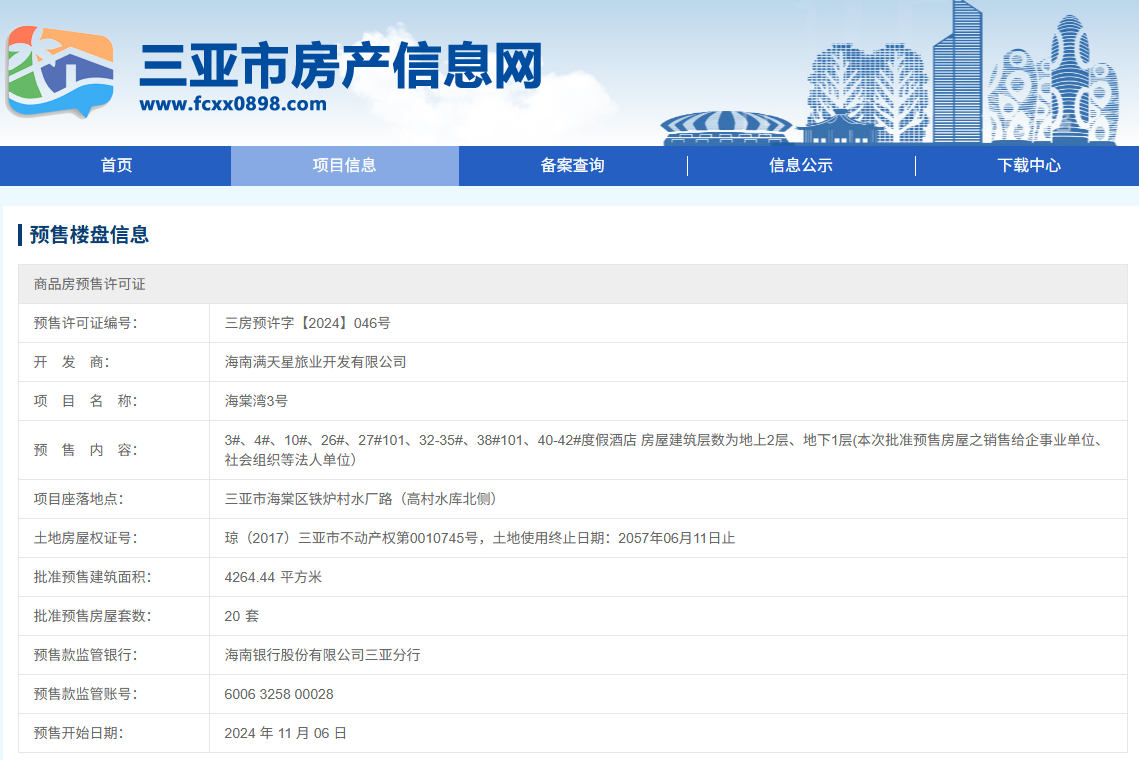This screenshot has width=1139, height=760.
Task: Click the 商品房预售许可证 table header
Action: pyautogui.click(x=90, y=284)
